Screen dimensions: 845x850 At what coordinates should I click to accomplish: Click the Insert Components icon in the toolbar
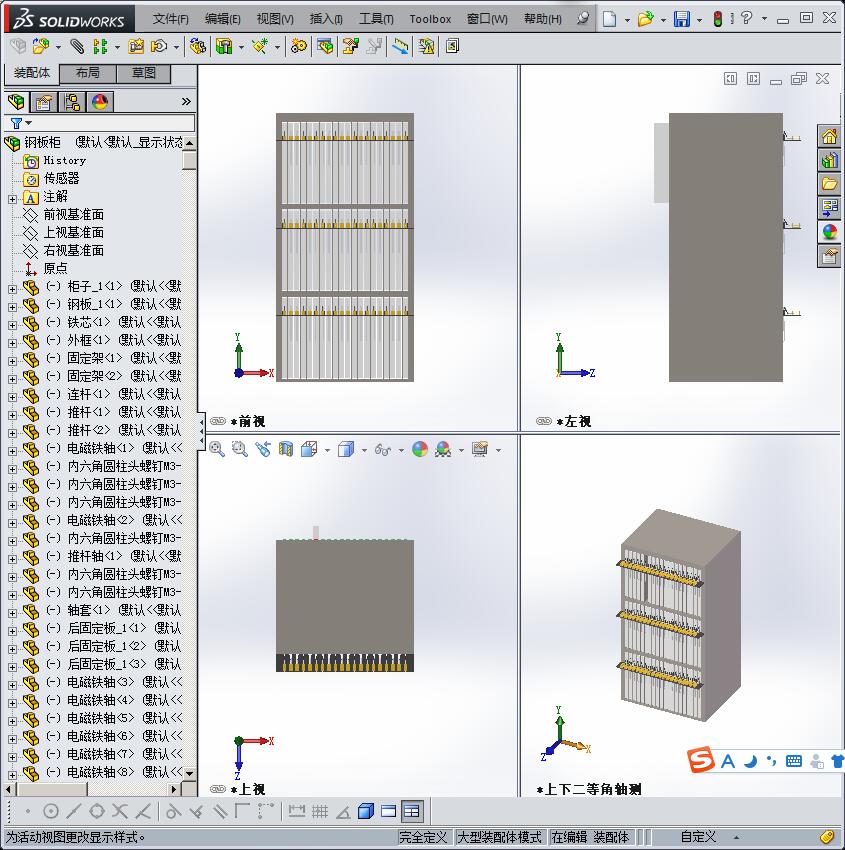41,46
